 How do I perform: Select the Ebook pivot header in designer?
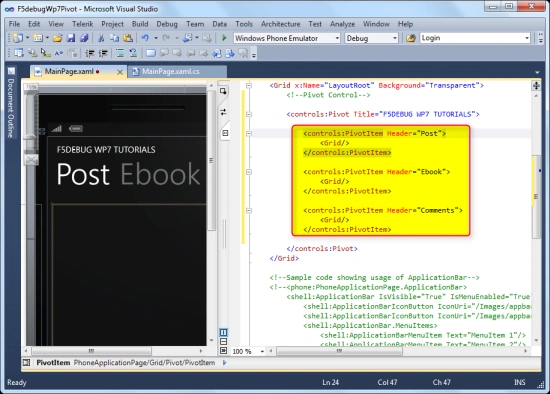click(x=161, y=174)
